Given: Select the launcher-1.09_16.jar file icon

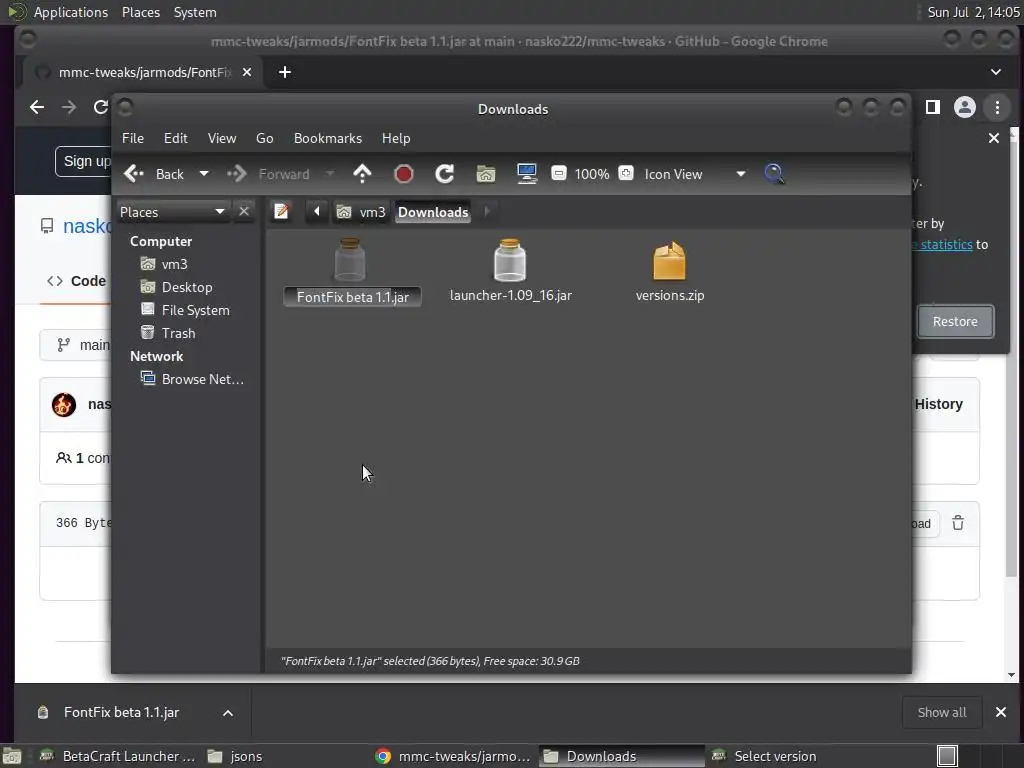Looking at the screenshot, I should pos(510,260).
